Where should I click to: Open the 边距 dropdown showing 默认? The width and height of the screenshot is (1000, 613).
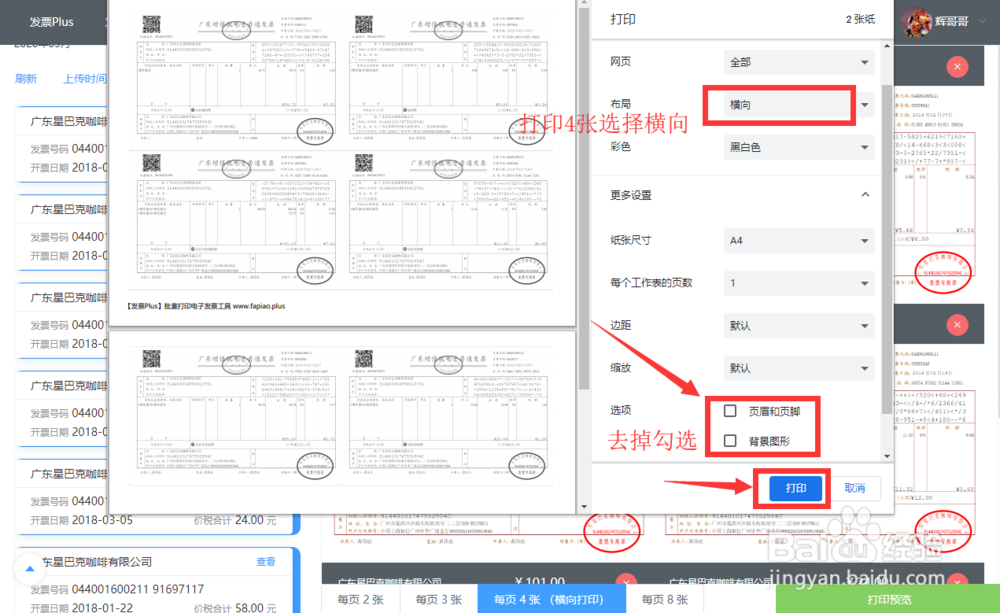pyautogui.click(x=798, y=325)
